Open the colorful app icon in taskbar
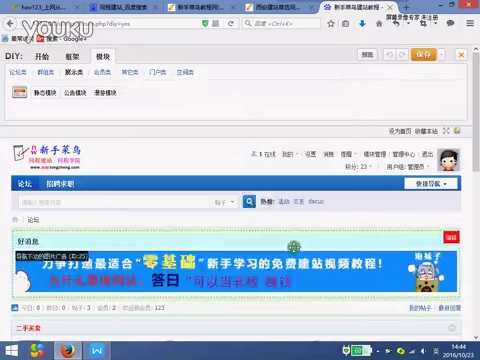This screenshot has height=360, width=480. pos(37,351)
